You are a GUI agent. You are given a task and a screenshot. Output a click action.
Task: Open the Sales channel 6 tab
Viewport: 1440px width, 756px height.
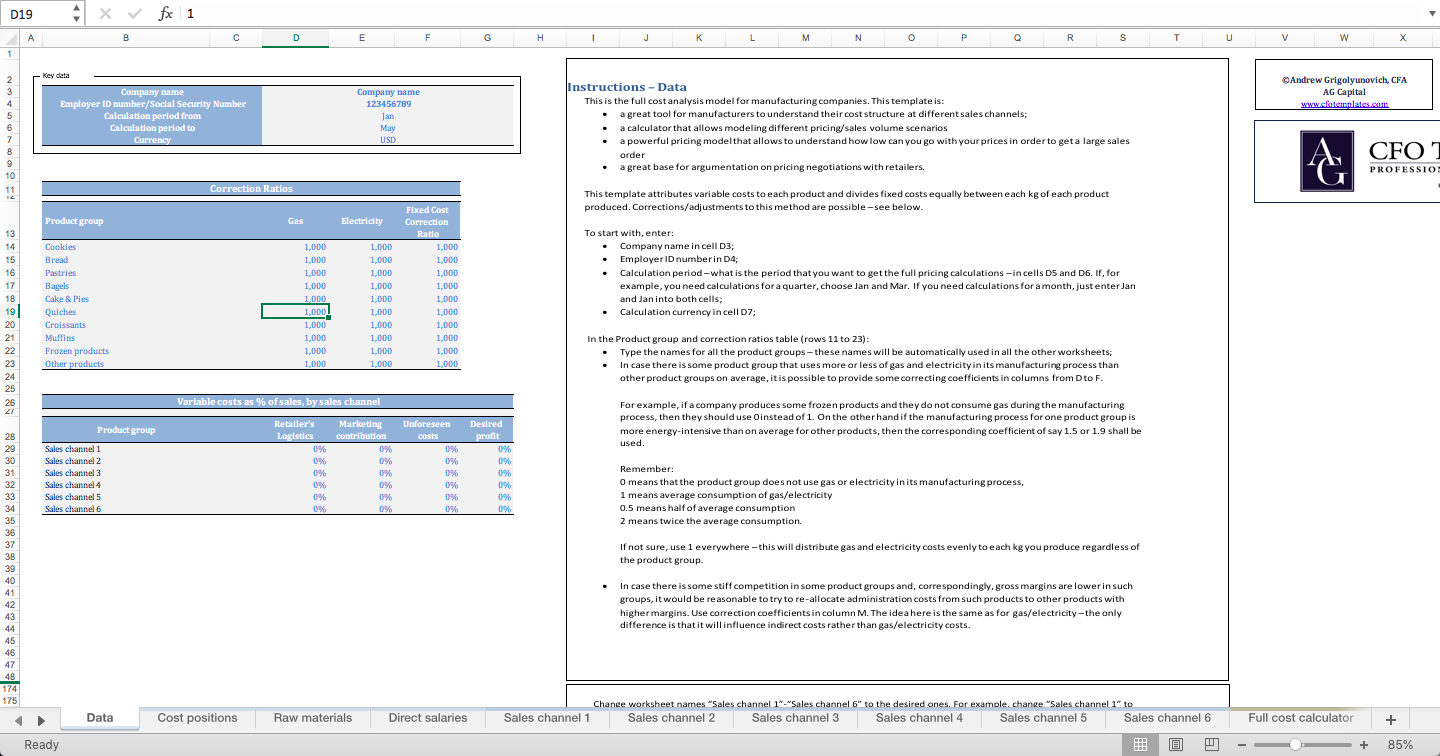tap(1167, 718)
